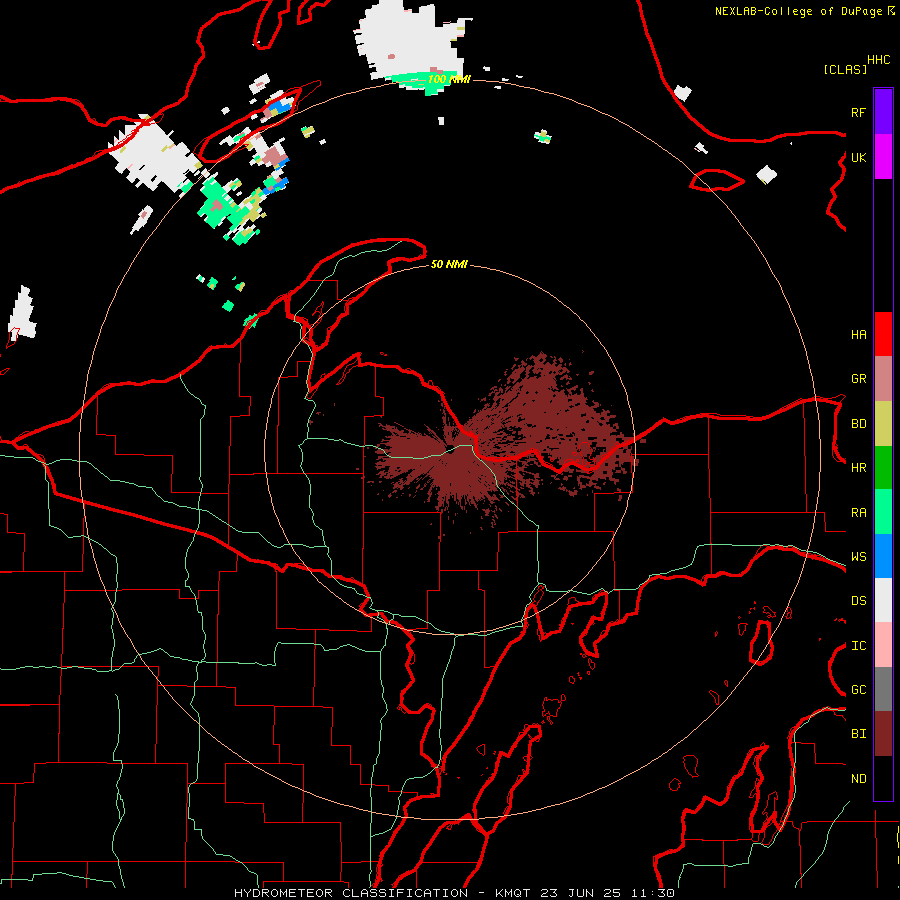The image size is (900, 900).
Task: Click the BI dark red legend swatch
Action: point(883,734)
